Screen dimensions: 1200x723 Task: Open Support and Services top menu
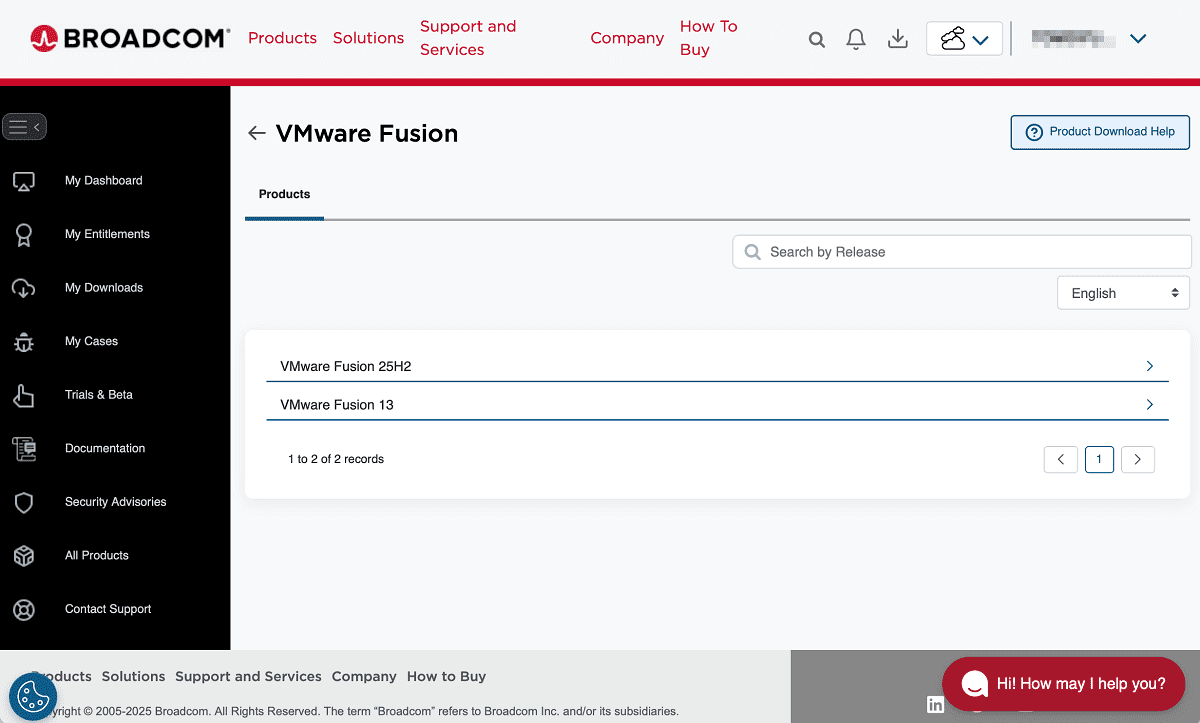pos(468,38)
